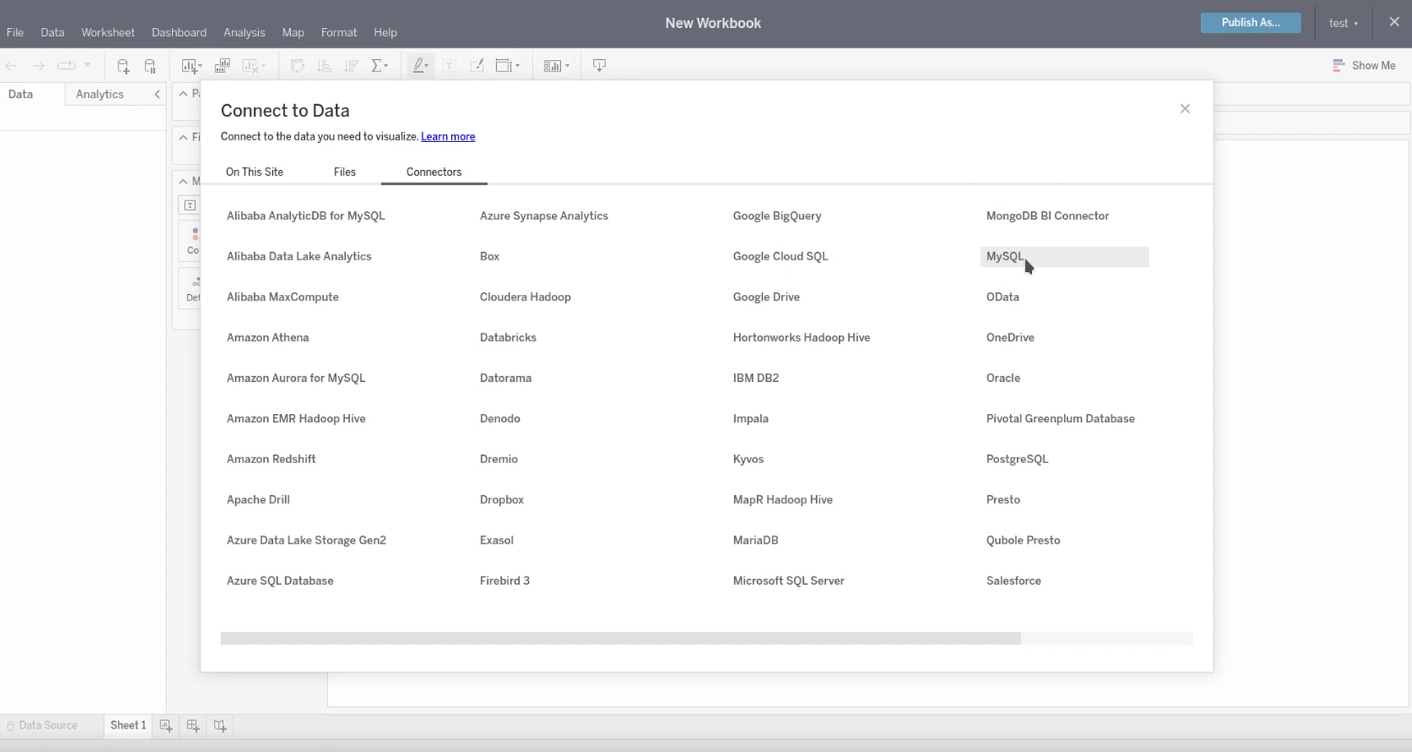Switch to the On This Site tab
The height and width of the screenshot is (752, 1412).
pos(254,172)
